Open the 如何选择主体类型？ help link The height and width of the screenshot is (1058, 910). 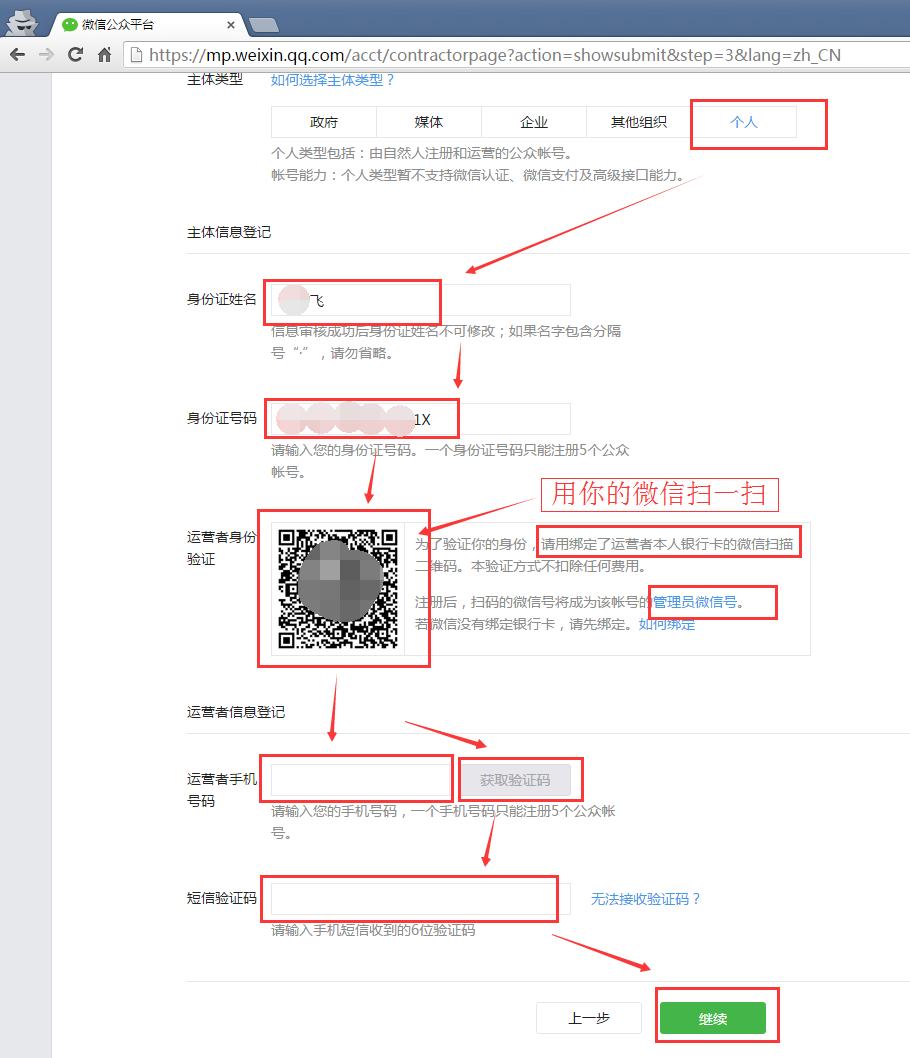click(333, 80)
